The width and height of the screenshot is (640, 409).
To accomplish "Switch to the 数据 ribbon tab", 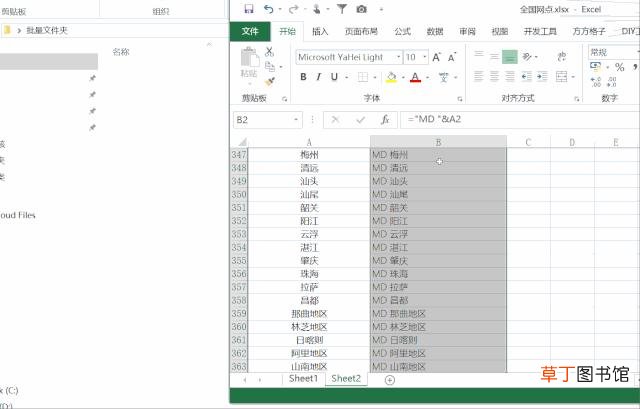I will click(435, 31).
